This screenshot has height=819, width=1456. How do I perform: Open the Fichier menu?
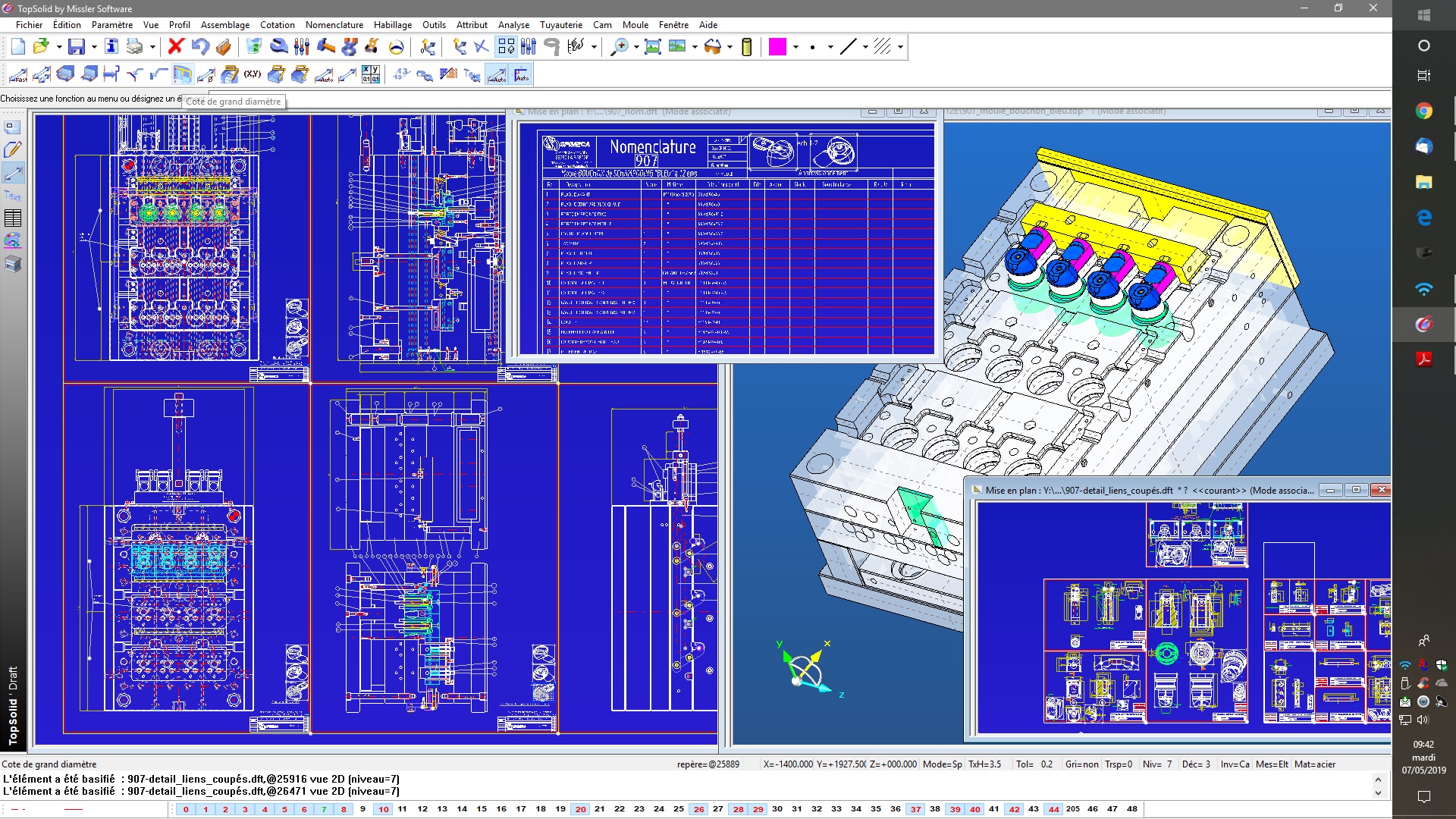tap(30, 24)
